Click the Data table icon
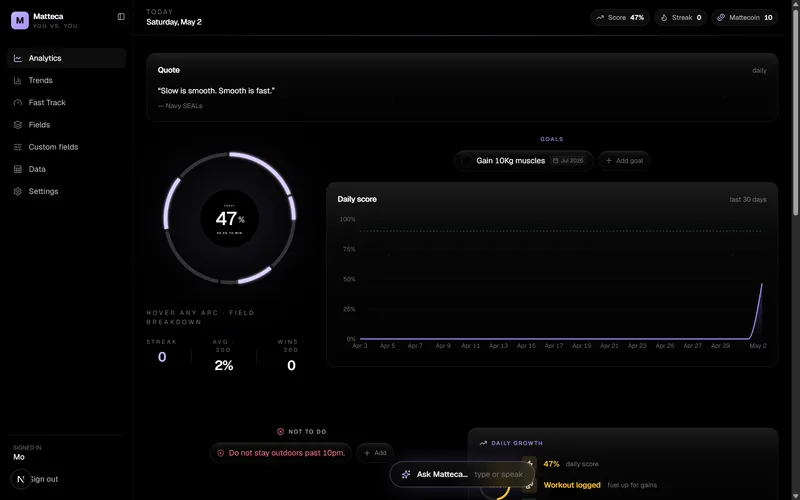Viewport: 800px width, 500px height. (18, 169)
